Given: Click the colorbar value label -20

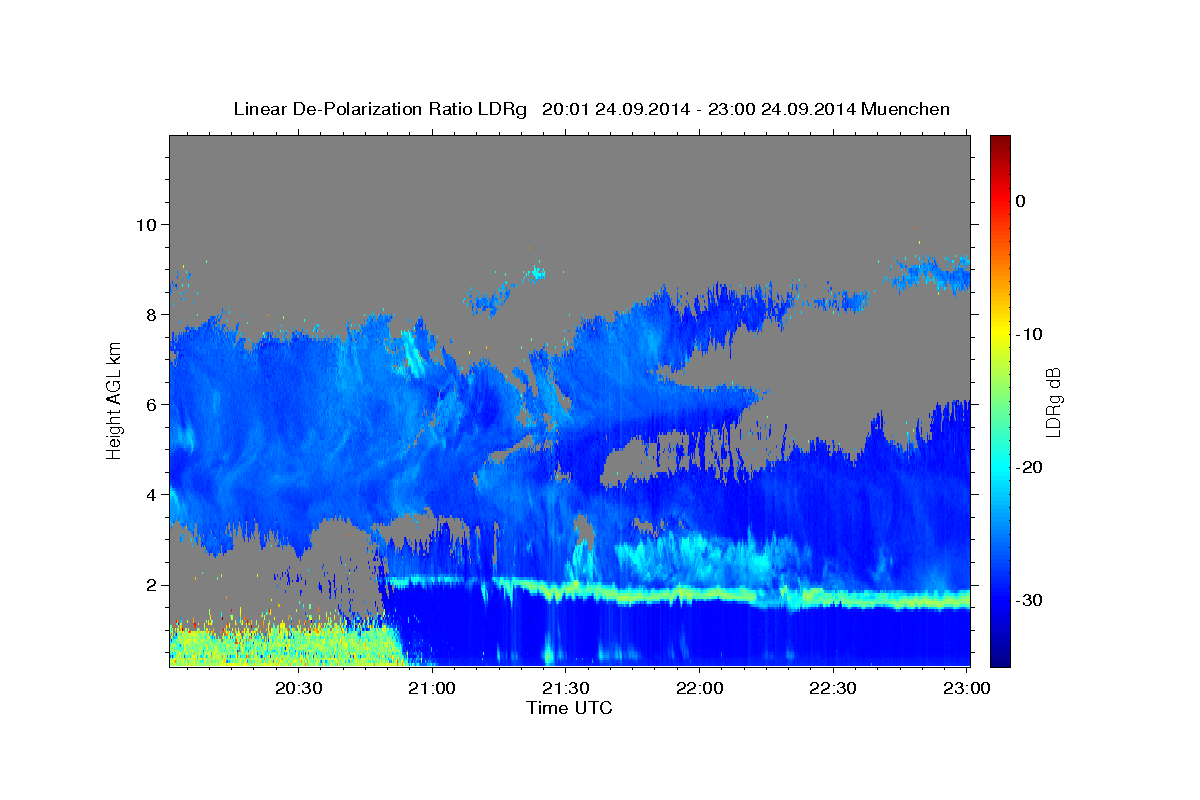Looking at the screenshot, I should 1029,467.
